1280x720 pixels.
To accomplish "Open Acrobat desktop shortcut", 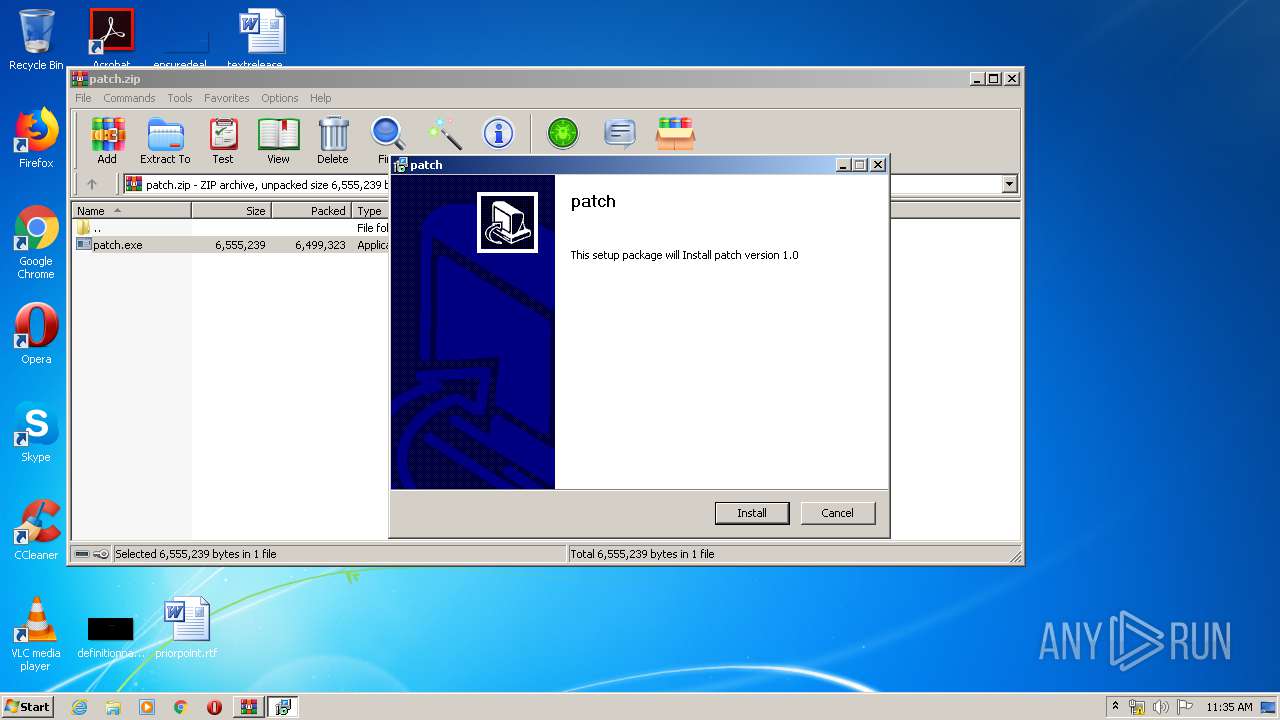I will coord(111,38).
